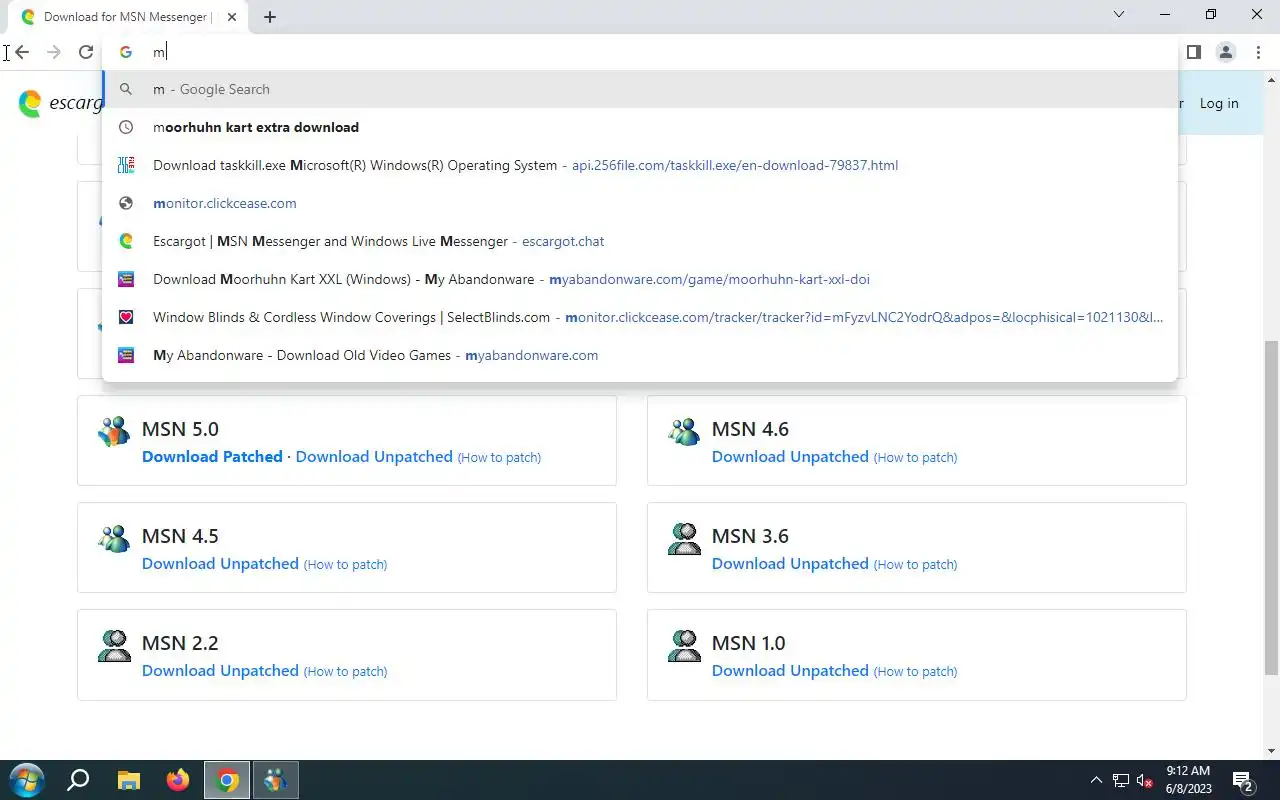Close the Download for MSN Messenger tab
Viewport: 1280px width, 800px height.
pyautogui.click(x=232, y=17)
